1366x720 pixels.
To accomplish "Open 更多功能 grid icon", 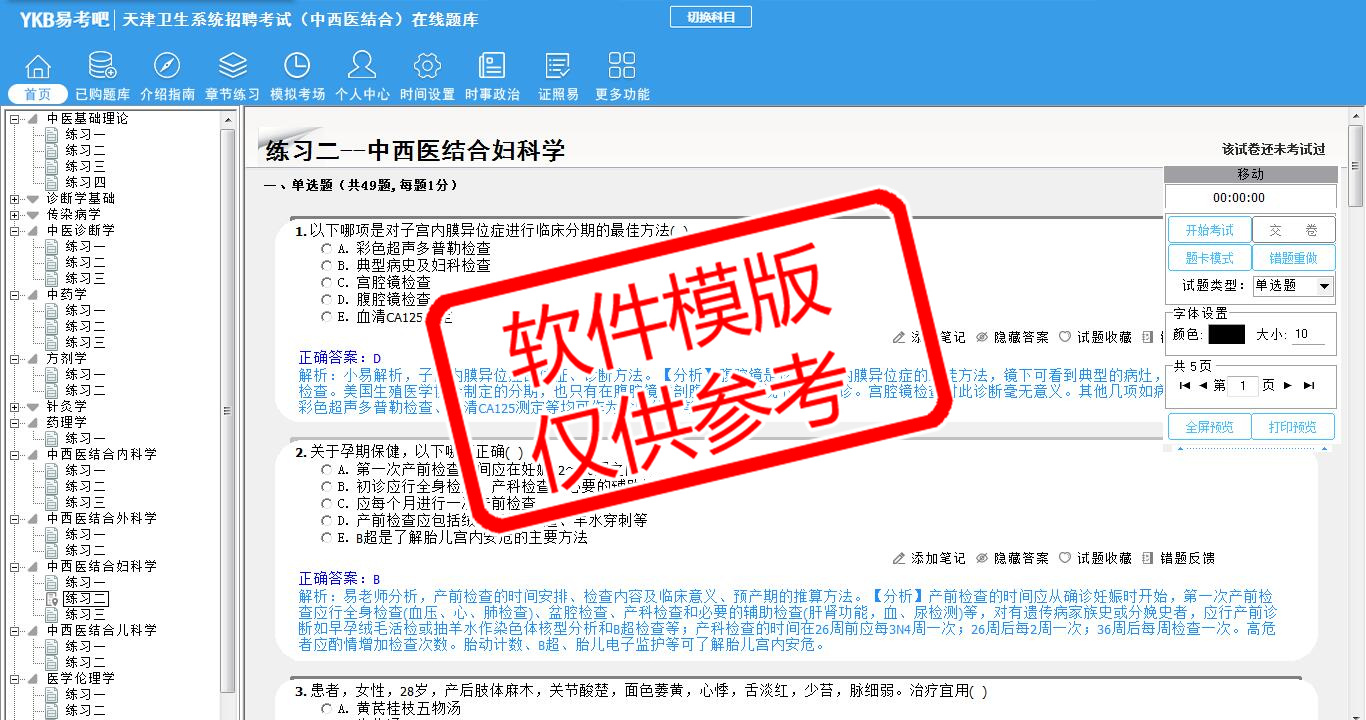I will coord(622,67).
